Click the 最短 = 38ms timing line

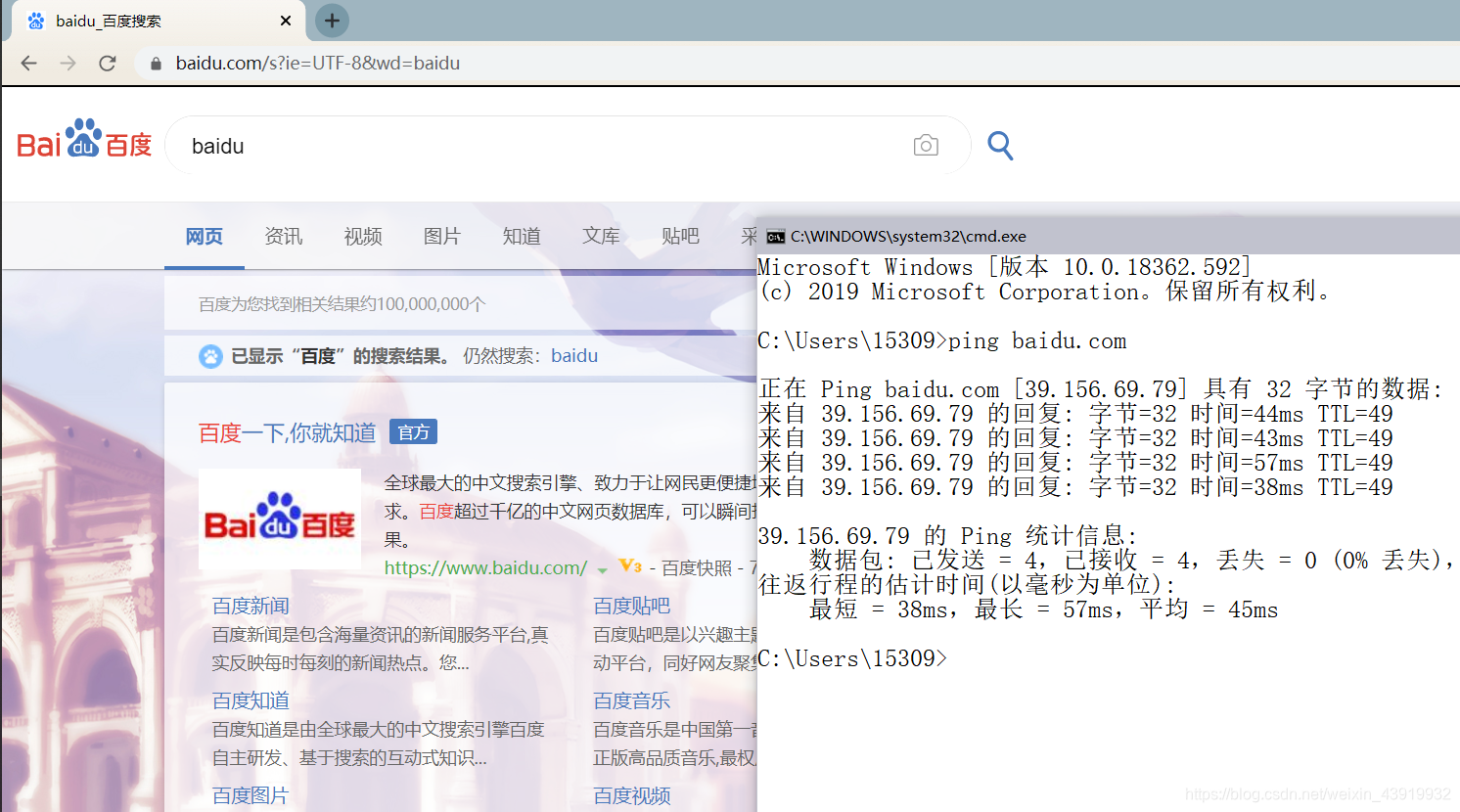pyautogui.click(x=1044, y=610)
